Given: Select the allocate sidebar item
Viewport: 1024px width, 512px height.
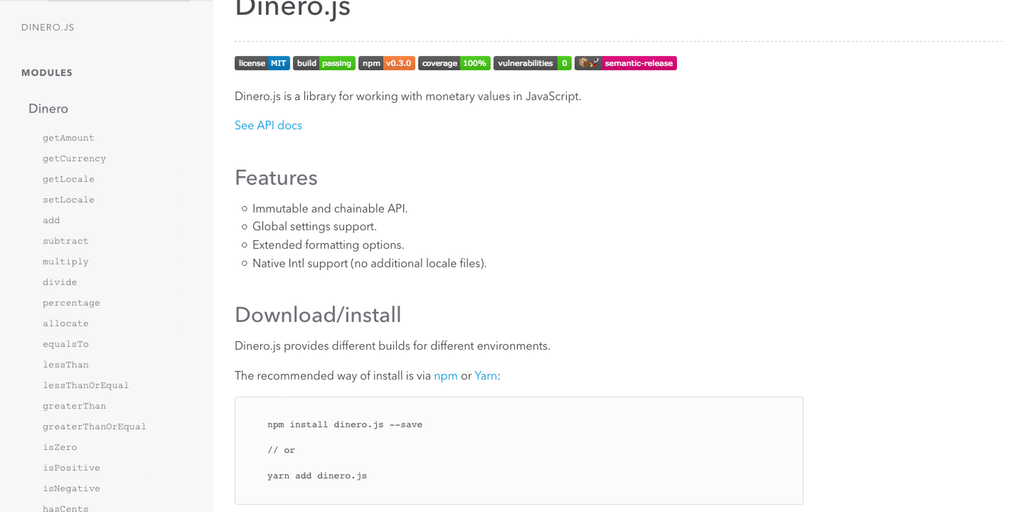Looking at the screenshot, I should tap(65, 324).
